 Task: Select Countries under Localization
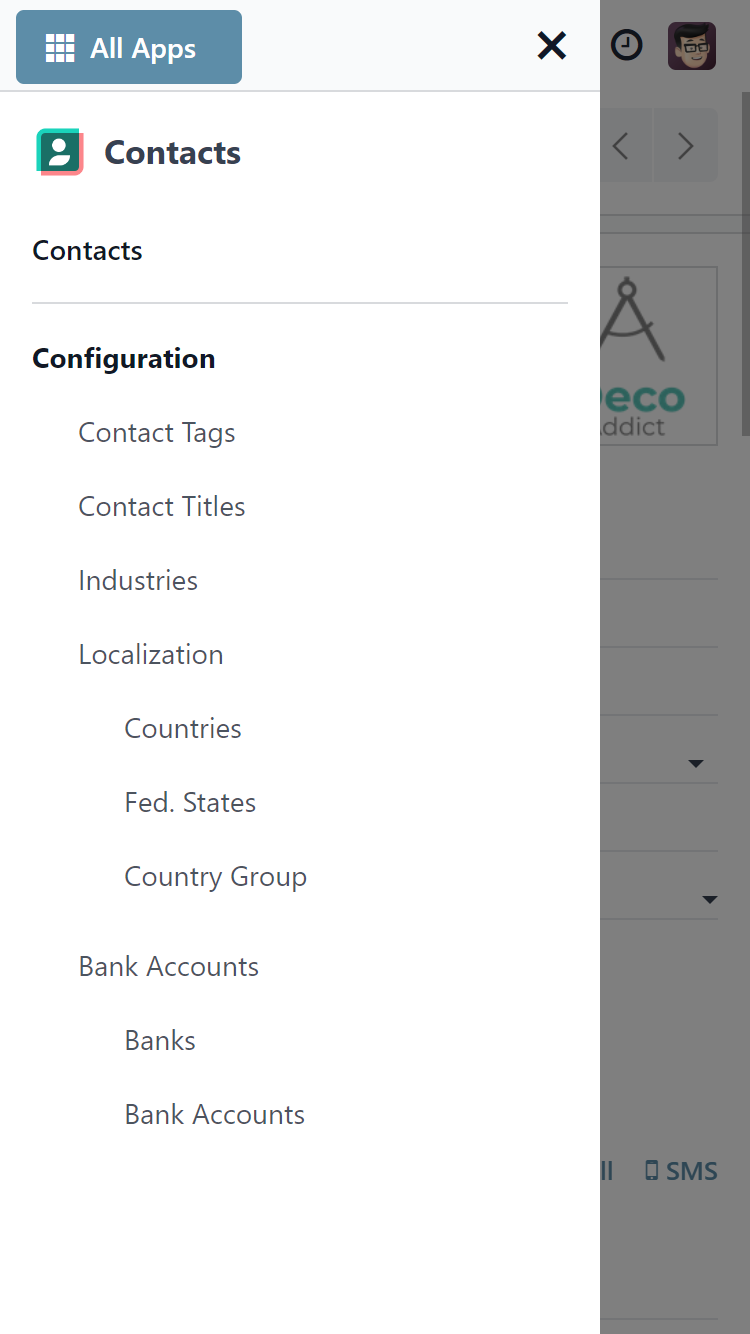(183, 728)
